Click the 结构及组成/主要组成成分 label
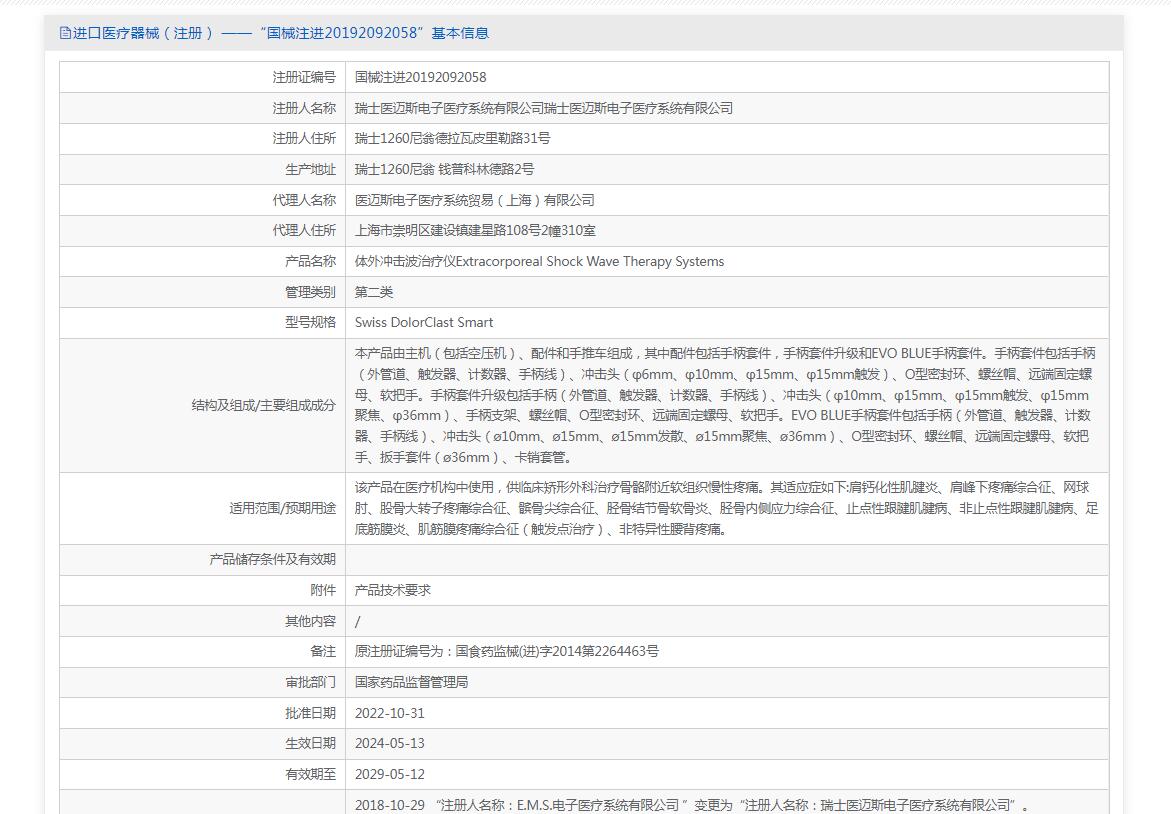This screenshot has width=1171, height=814. click(x=264, y=405)
